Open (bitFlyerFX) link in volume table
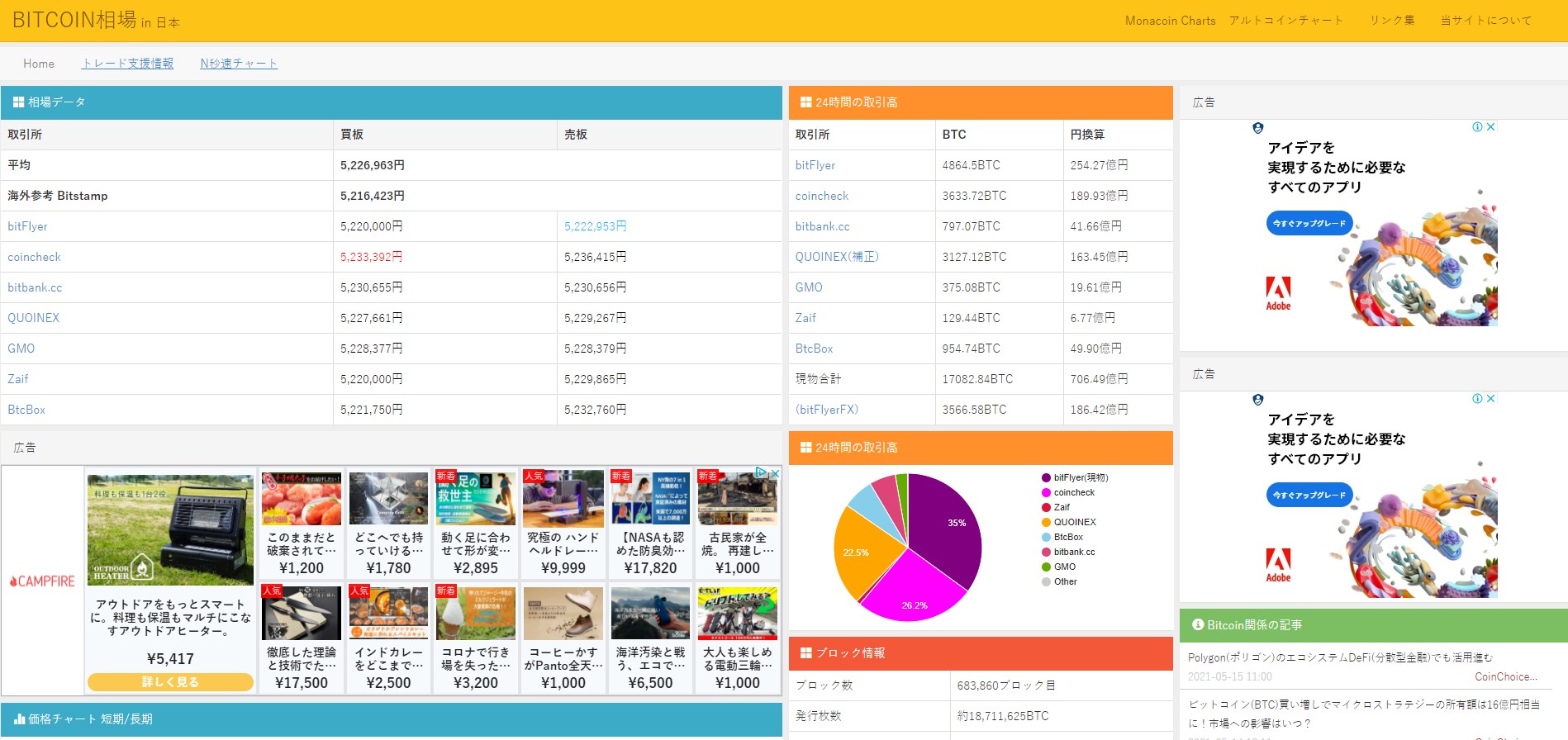Image resolution: width=1568 pixels, height=740 pixels. click(x=827, y=410)
